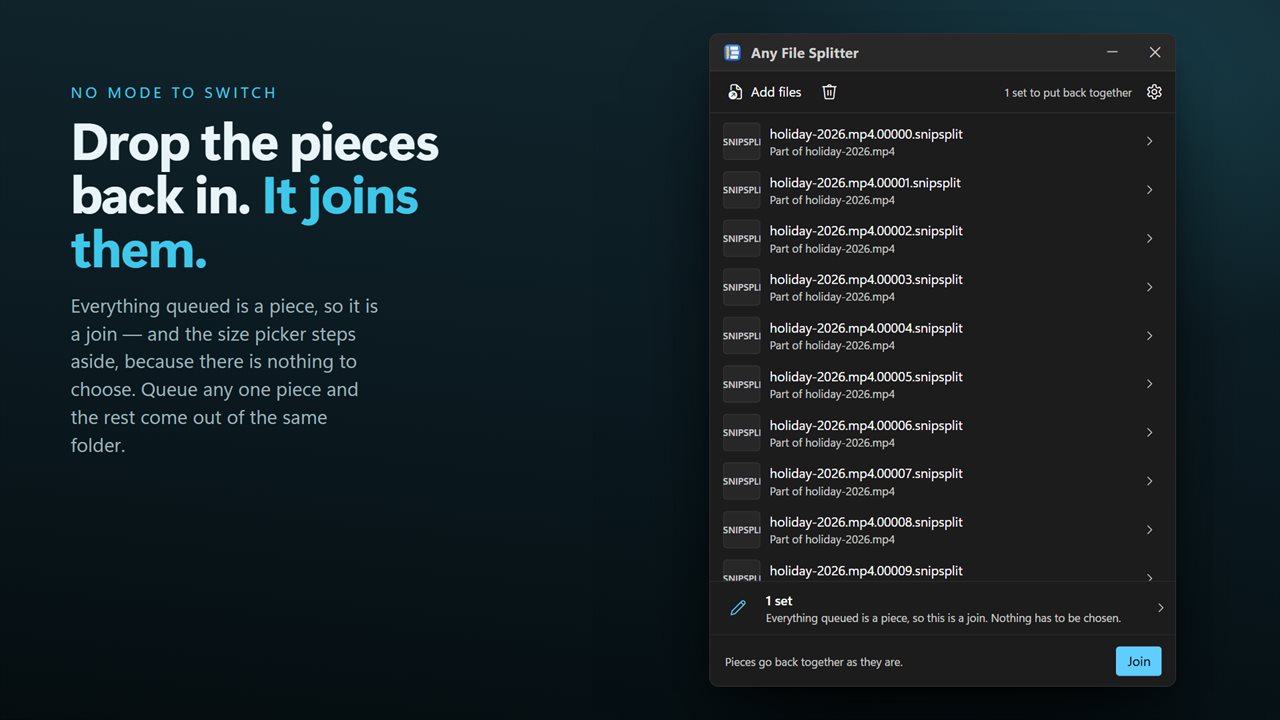The height and width of the screenshot is (720, 1280).
Task: Select file name holiday-2026.mp4.00000.snipsplit
Action: [x=866, y=134]
